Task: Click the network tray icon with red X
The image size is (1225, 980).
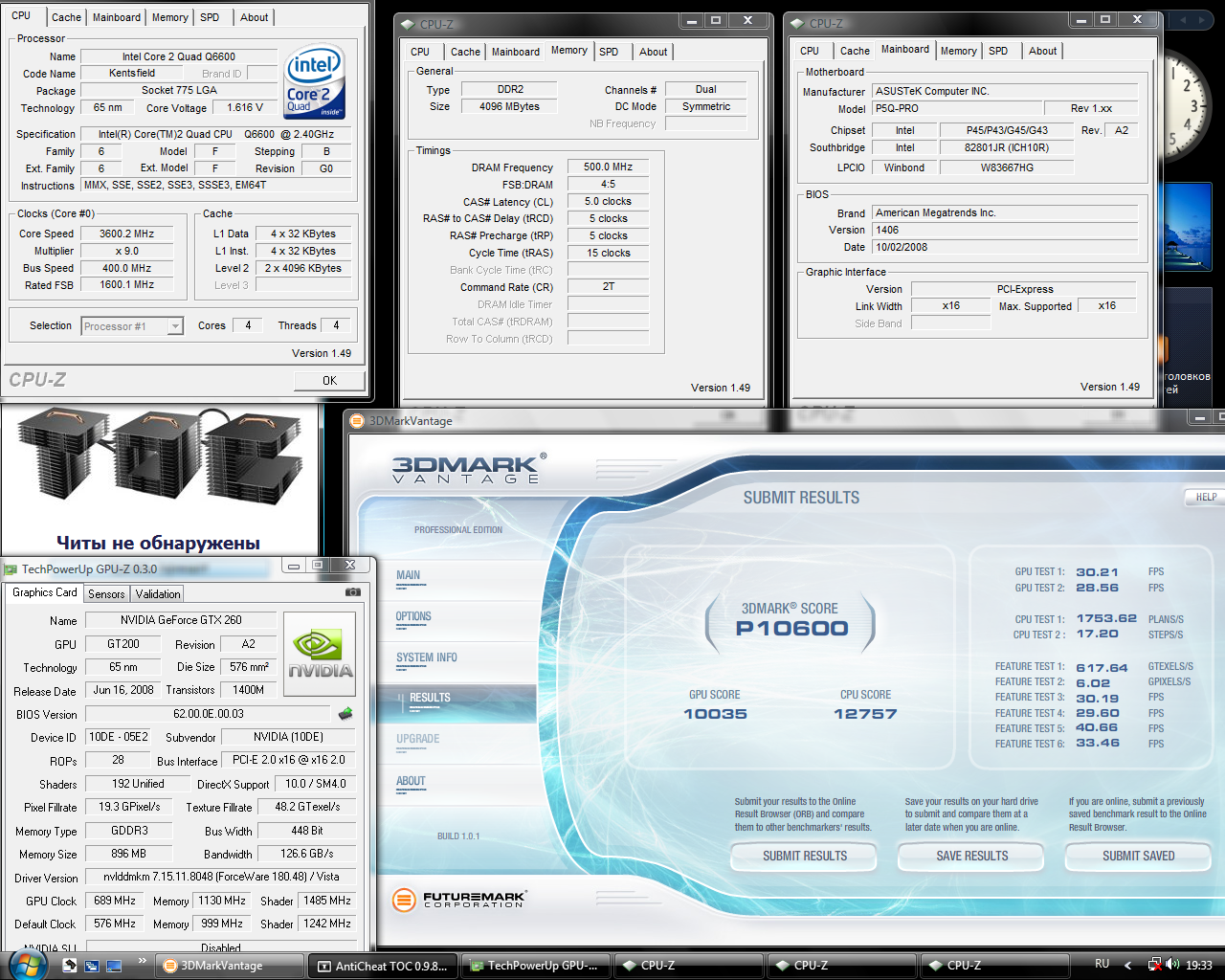Action: point(1155,965)
